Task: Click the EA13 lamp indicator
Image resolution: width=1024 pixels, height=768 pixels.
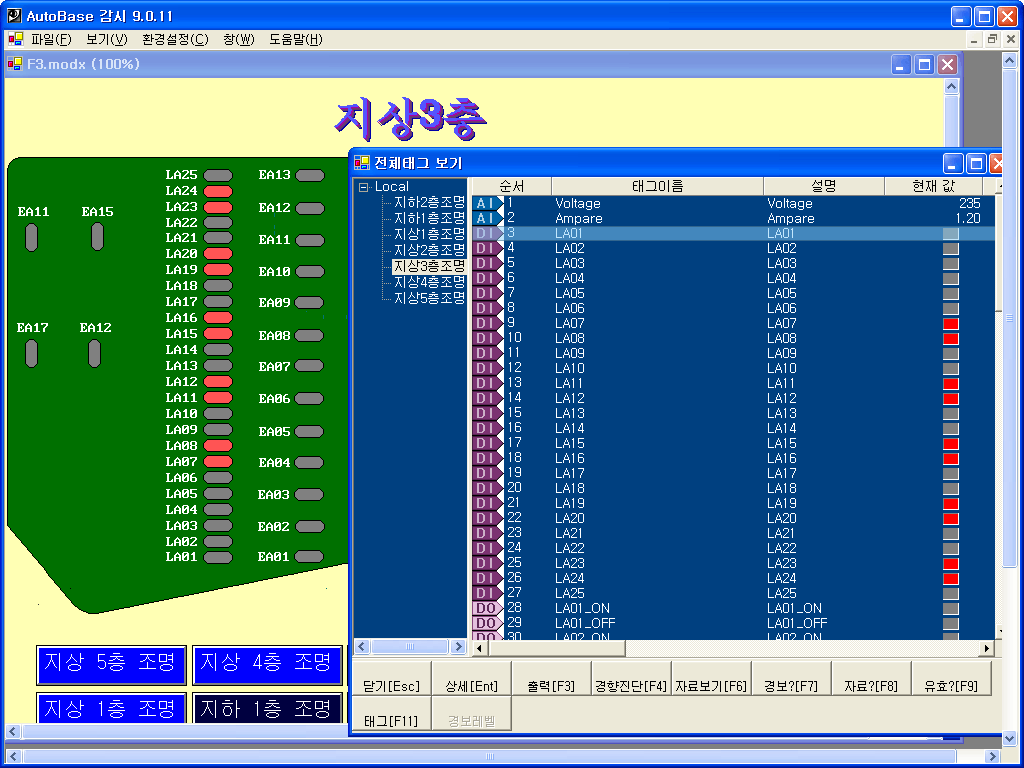Action: [310, 175]
